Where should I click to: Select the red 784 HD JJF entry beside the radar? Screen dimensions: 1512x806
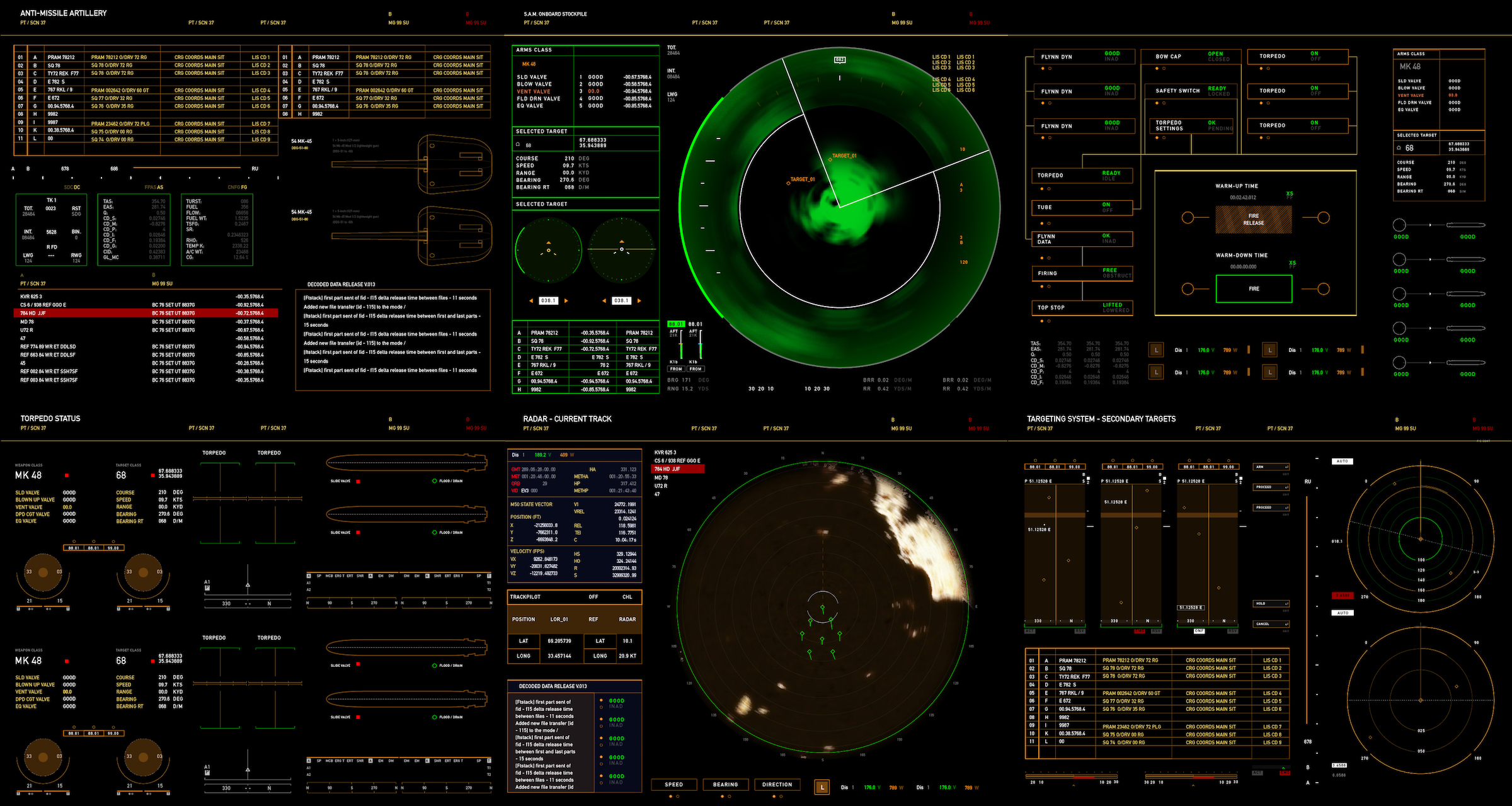[678, 469]
